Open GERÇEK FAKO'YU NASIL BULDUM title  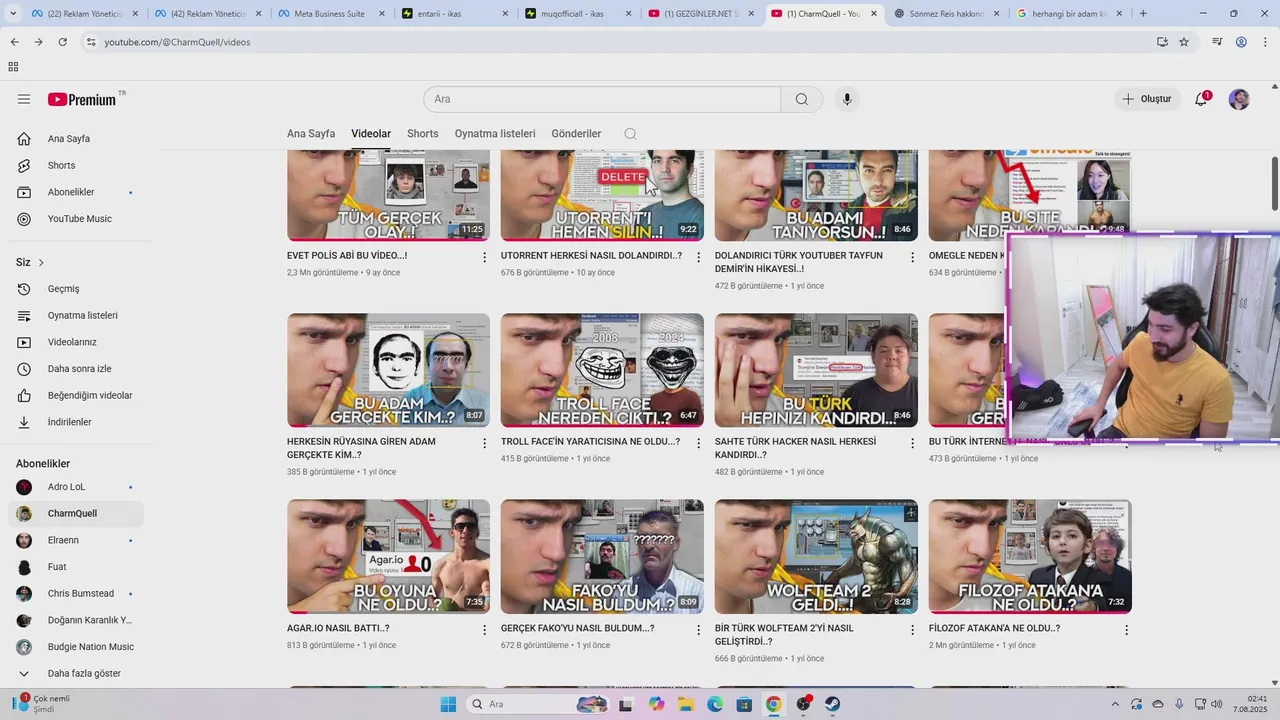pyautogui.click(x=578, y=629)
